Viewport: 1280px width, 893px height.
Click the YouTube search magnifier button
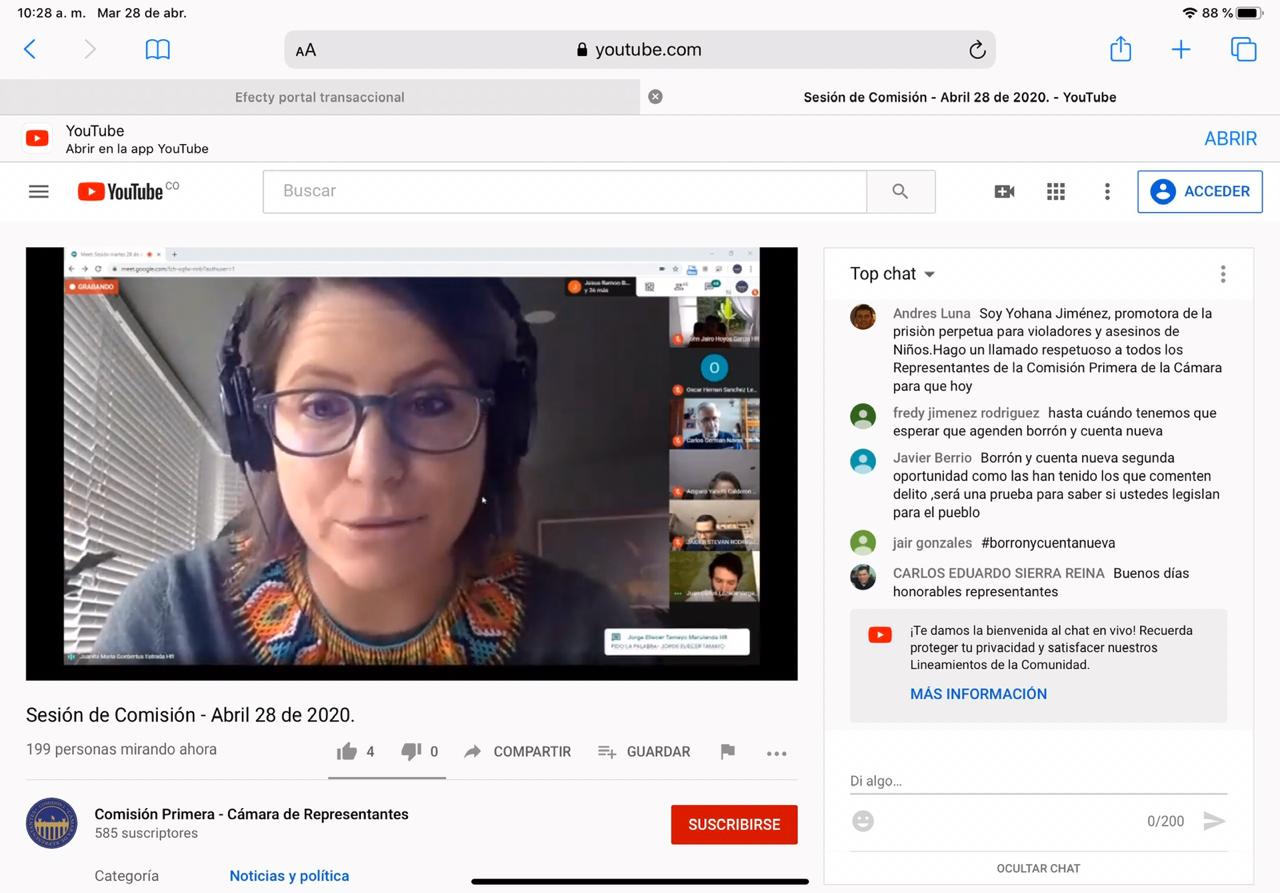900,192
